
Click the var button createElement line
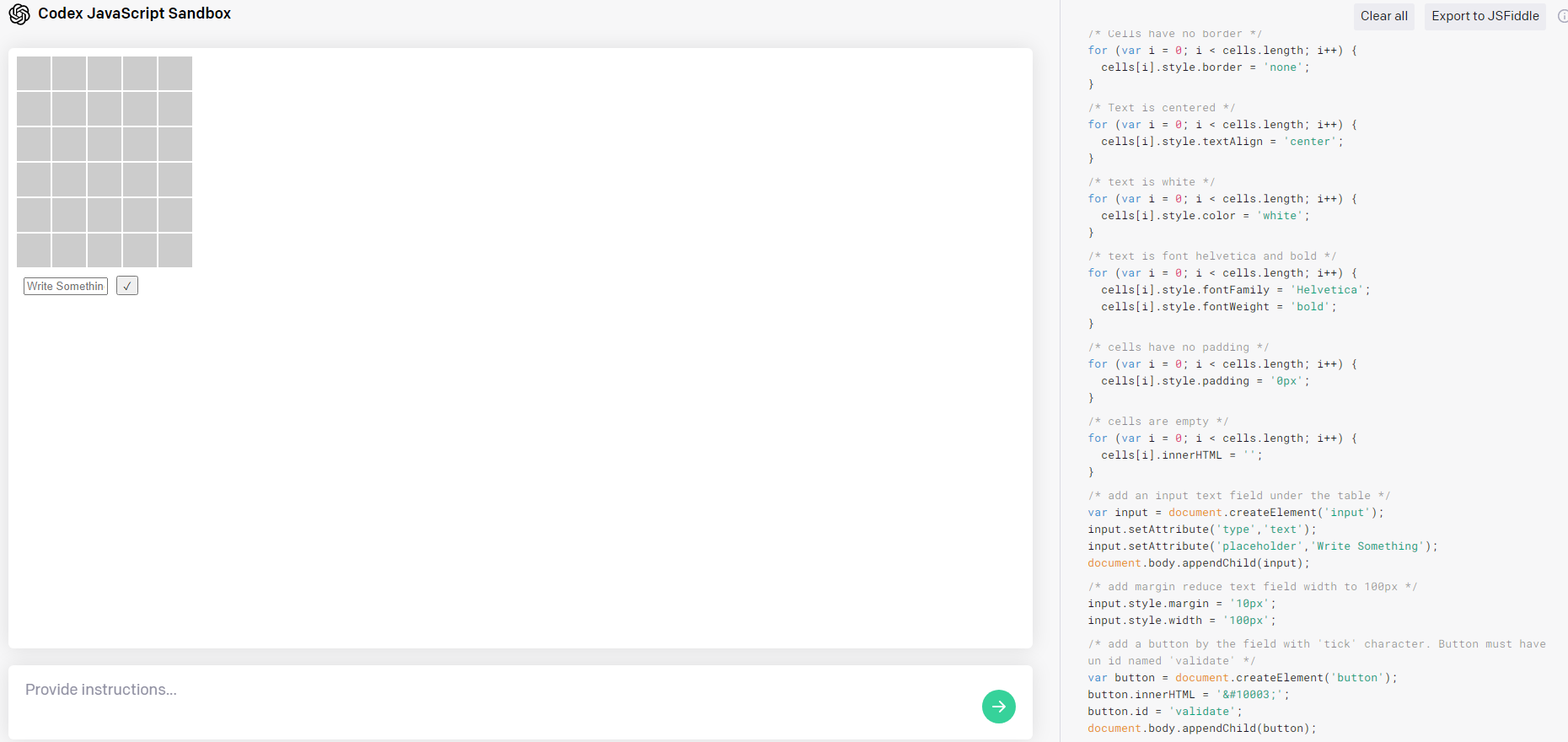click(1243, 678)
